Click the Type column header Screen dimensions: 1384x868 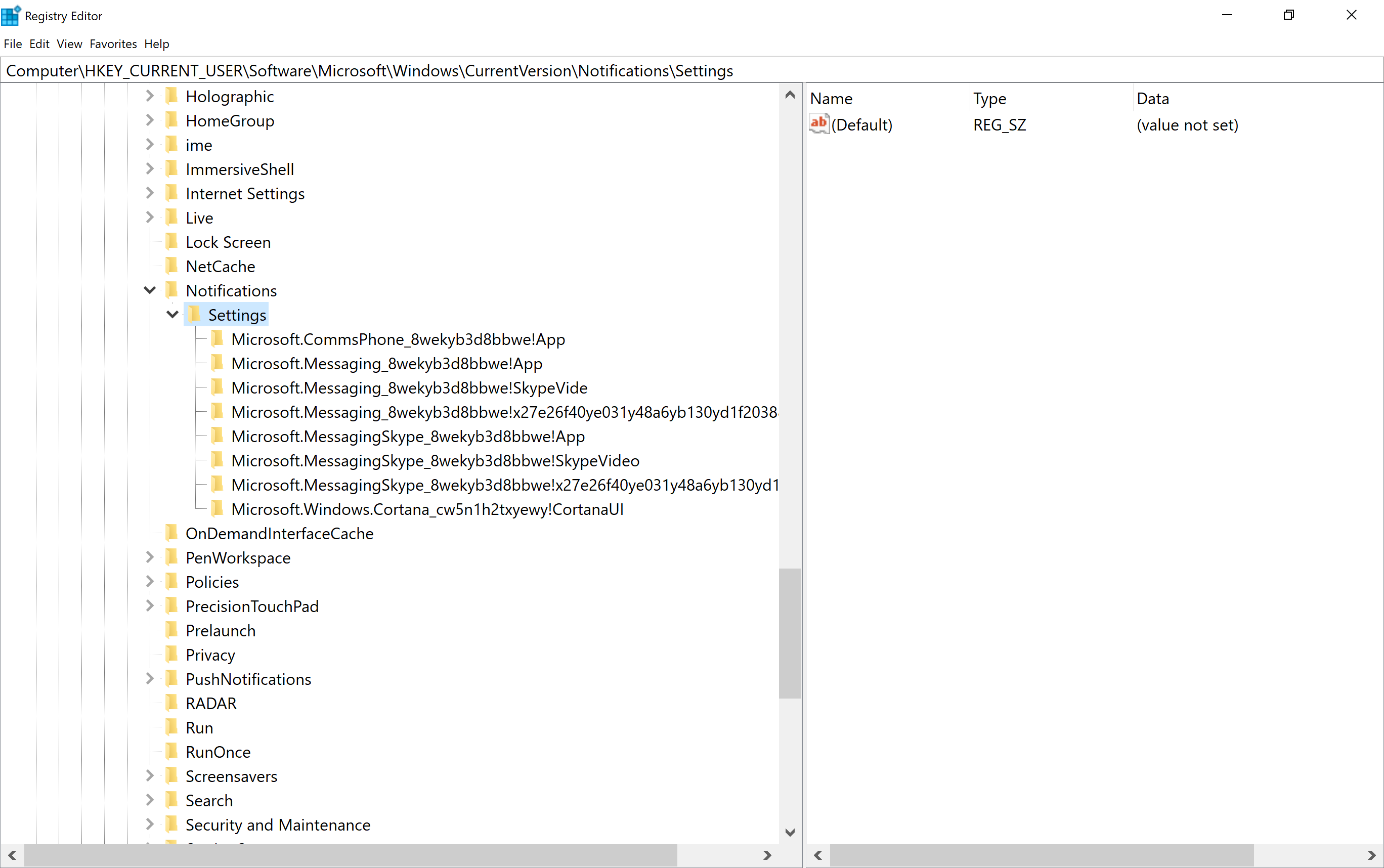(1052, 98)
